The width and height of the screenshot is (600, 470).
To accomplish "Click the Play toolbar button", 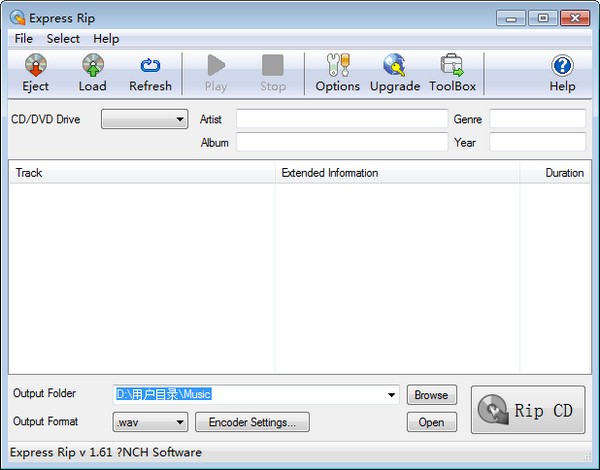I will 216,74.
